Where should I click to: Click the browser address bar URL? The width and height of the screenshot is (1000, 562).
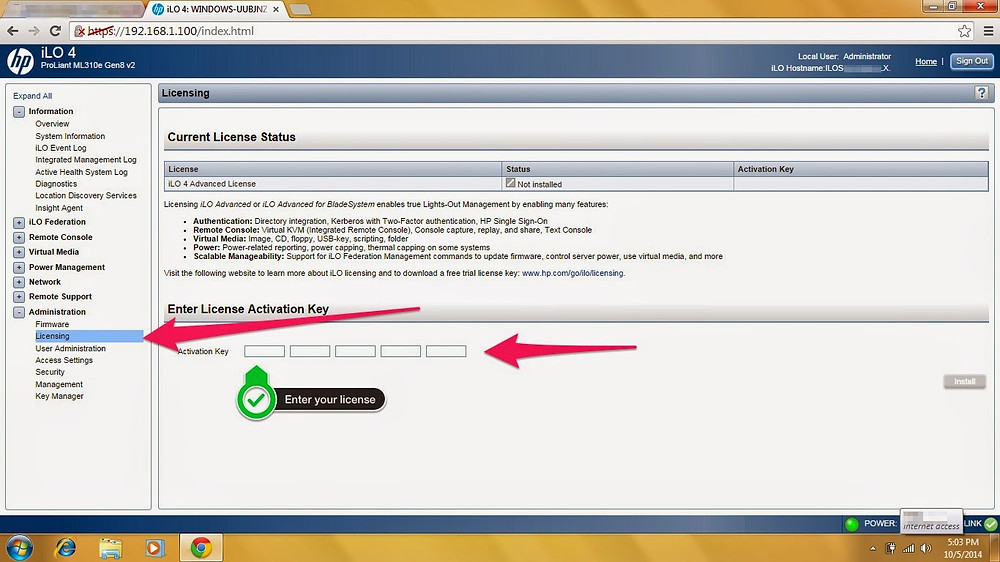(170, 31)
